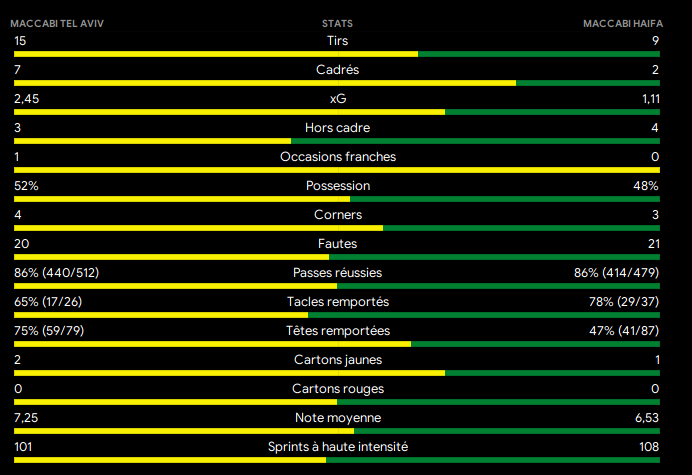Select the Corners stat label

pyautogui.click(x=337, y=215)
